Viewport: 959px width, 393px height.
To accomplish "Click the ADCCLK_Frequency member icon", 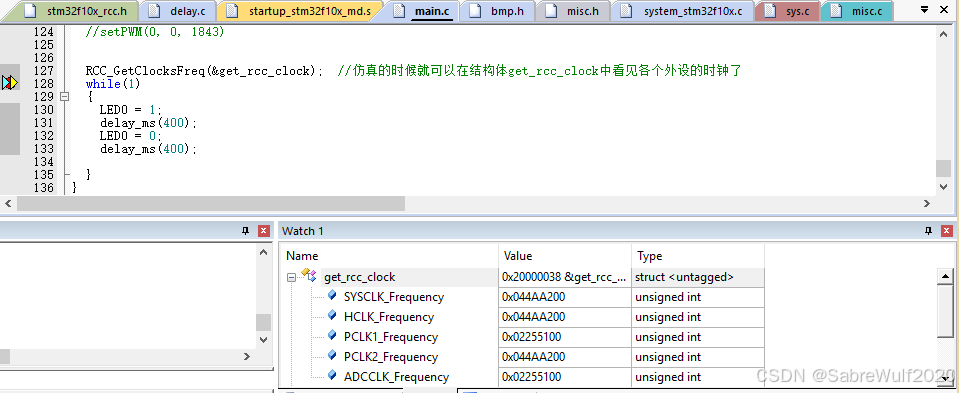I will 332,376.
